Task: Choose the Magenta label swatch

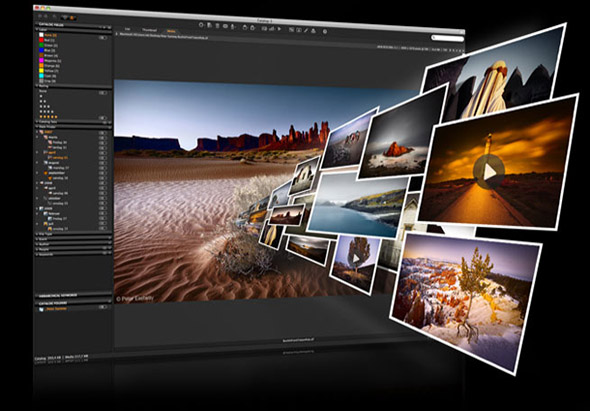Action: tap(41, 61)
